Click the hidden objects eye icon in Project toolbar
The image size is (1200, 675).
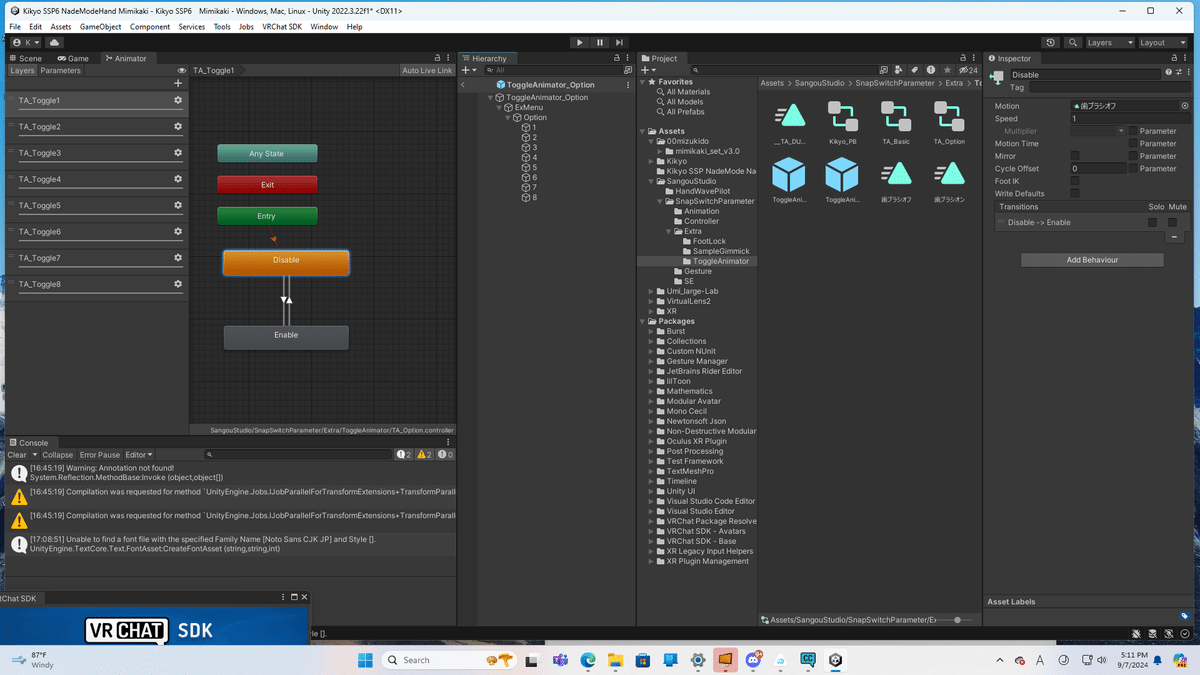point(964,70)
